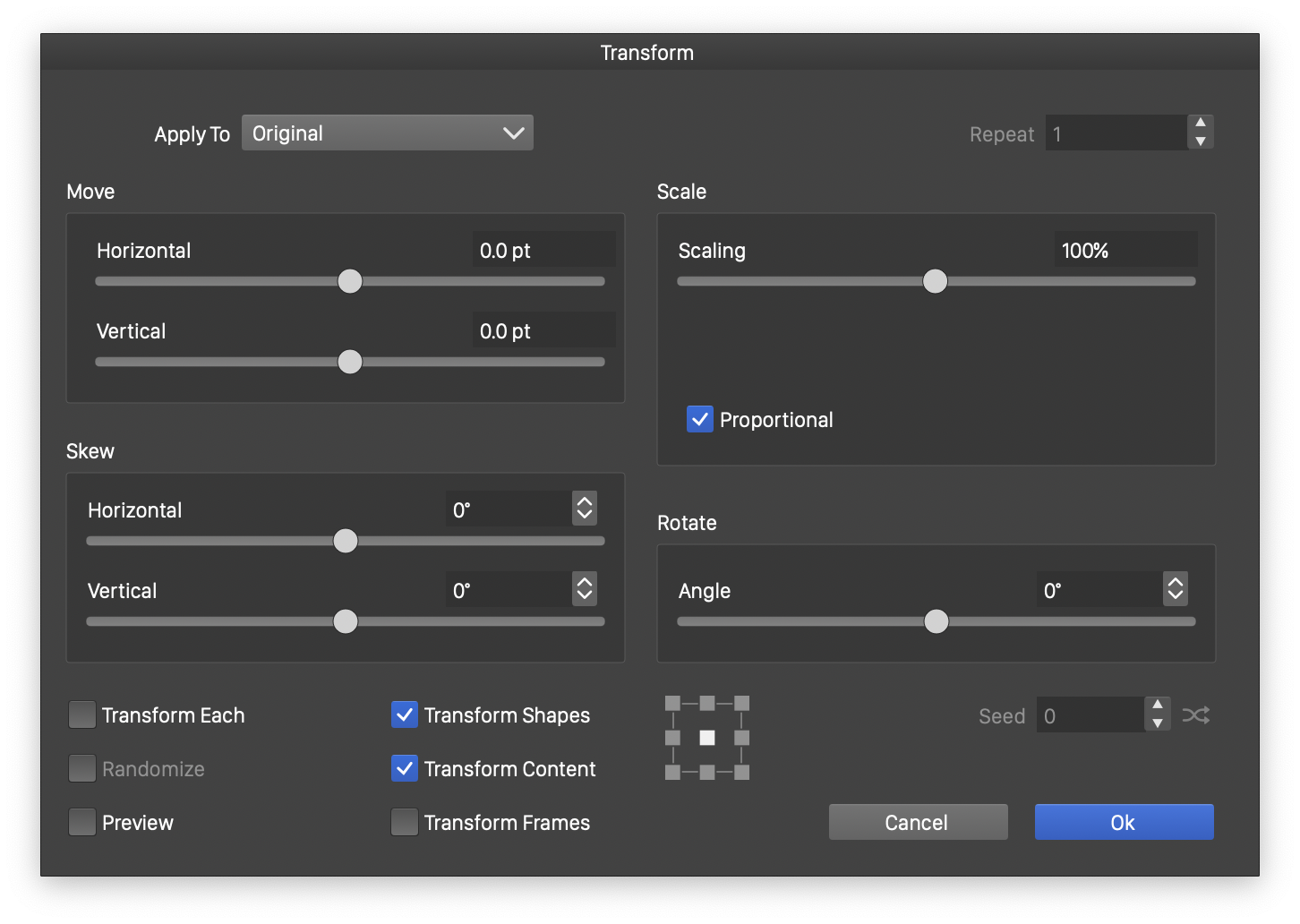Select the bottom-left anchor point in reference grid
This screenshot has width=1300, height=924.
673,772
